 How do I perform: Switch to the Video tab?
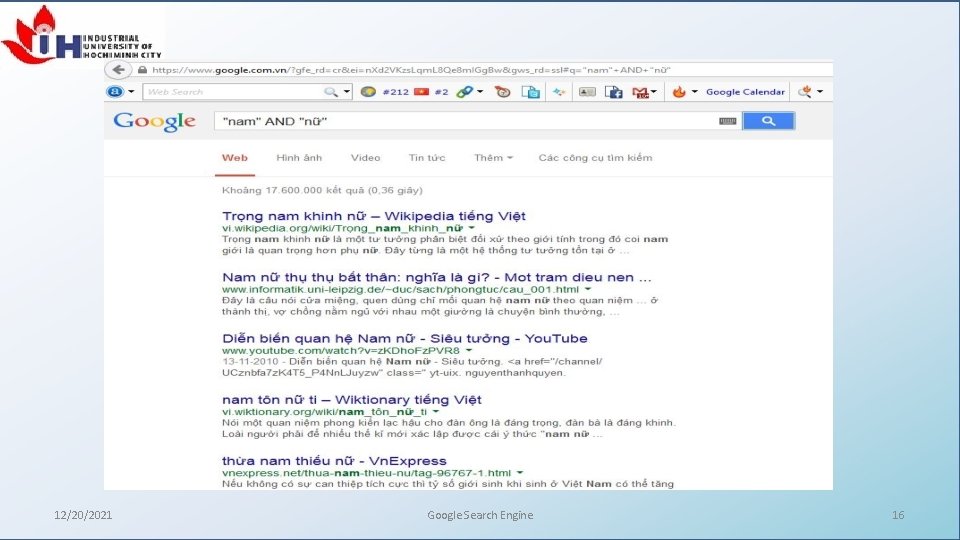(366, 158)
